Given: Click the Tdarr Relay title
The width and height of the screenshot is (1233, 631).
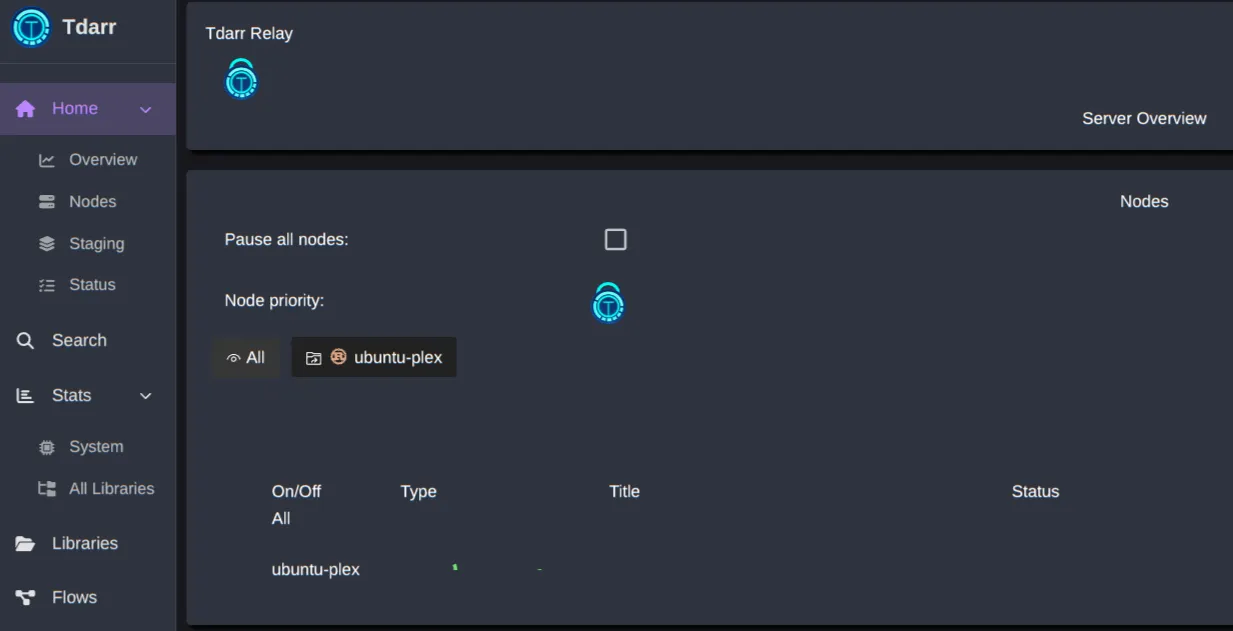Looking at the screenshot, I should (249, 34).
